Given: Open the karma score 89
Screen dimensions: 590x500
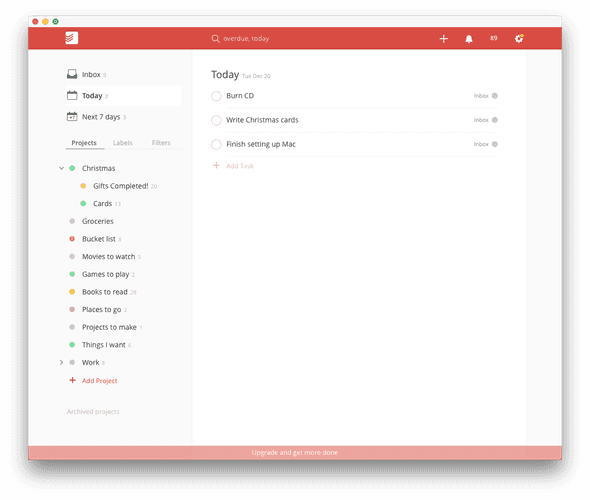Looking at the screenshot, I should pos(494,38).
